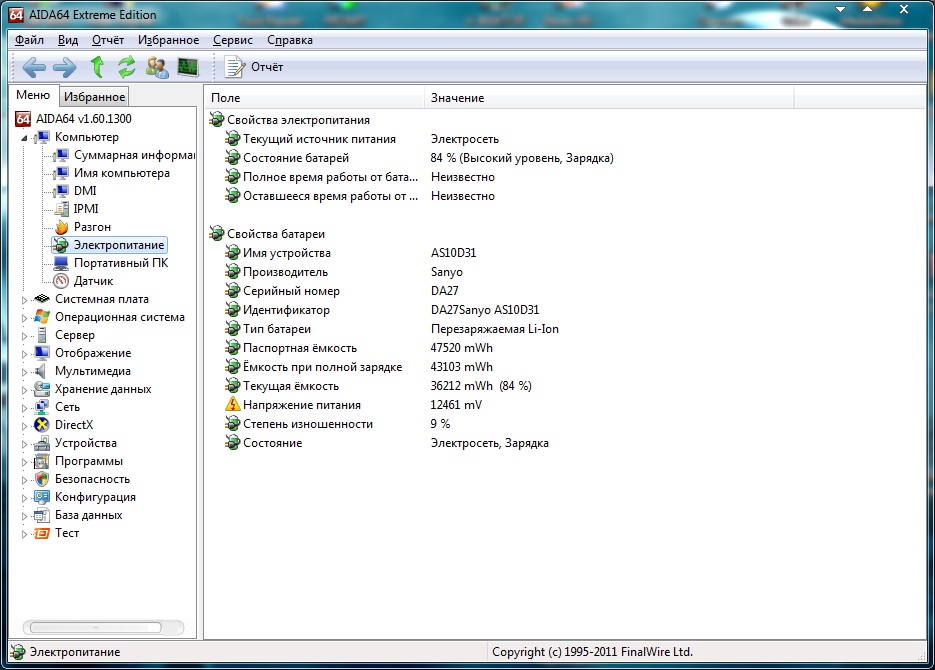The height and width of the screenshot is (670, 935).
Task: Expand the Конфигурация branch
Action: (24, 498)
